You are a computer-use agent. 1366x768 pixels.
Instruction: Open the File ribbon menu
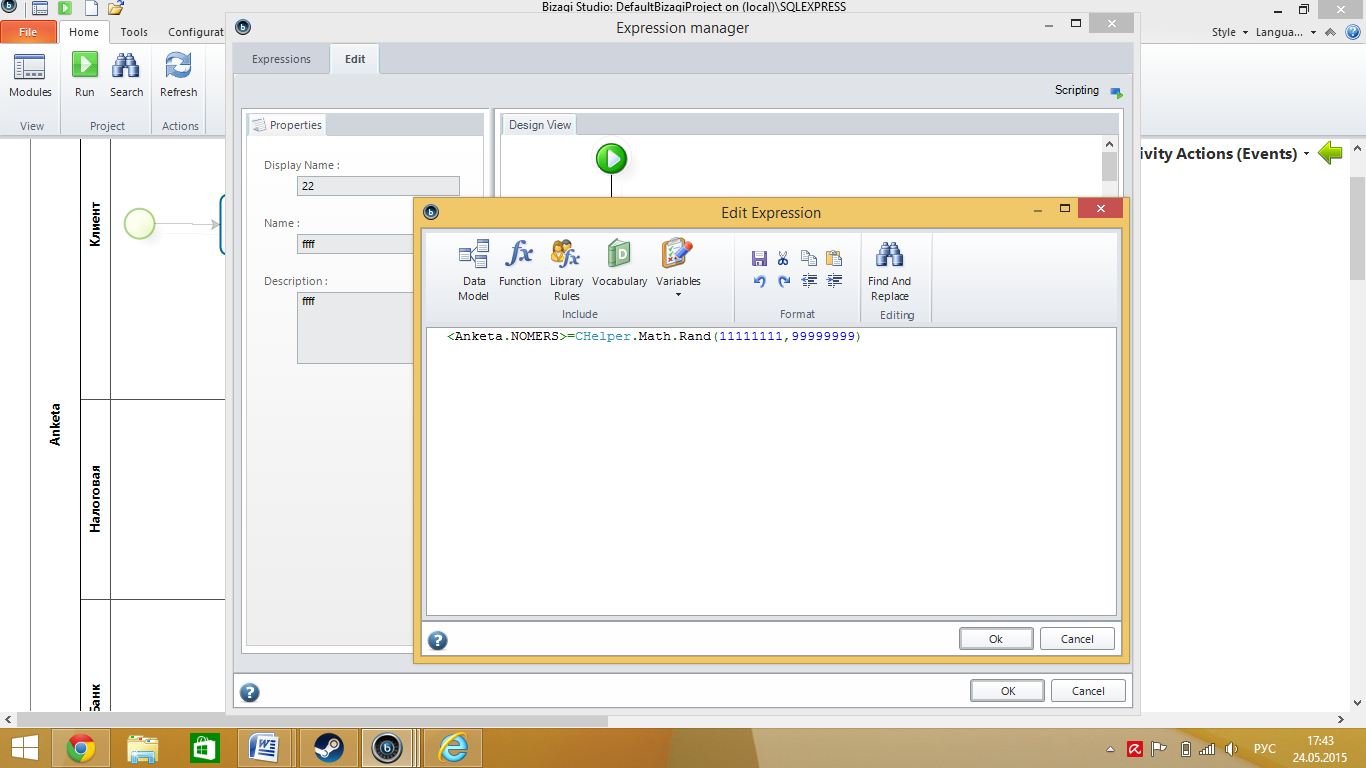(x=28, y=32)
